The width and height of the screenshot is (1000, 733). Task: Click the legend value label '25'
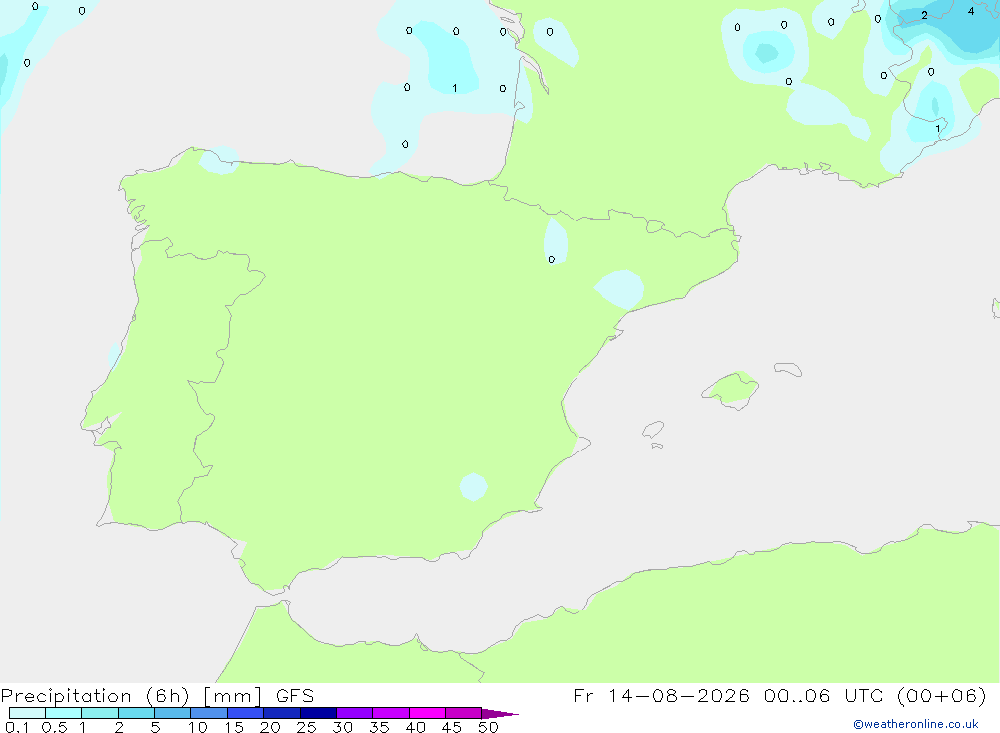tap(306, 727)
